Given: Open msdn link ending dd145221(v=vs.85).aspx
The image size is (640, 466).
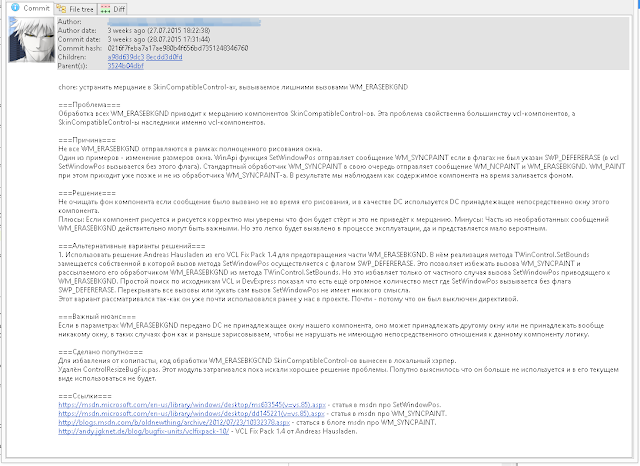Looking at the screenshot, I should click(x=191, y=414).
